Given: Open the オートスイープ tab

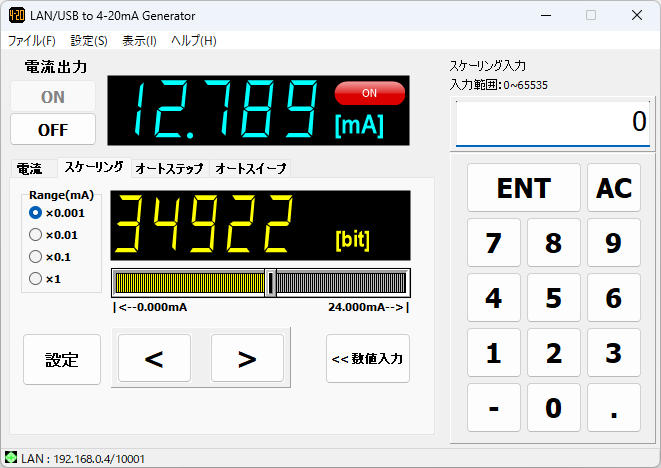Looking at the screenshot, I should 250,168.
